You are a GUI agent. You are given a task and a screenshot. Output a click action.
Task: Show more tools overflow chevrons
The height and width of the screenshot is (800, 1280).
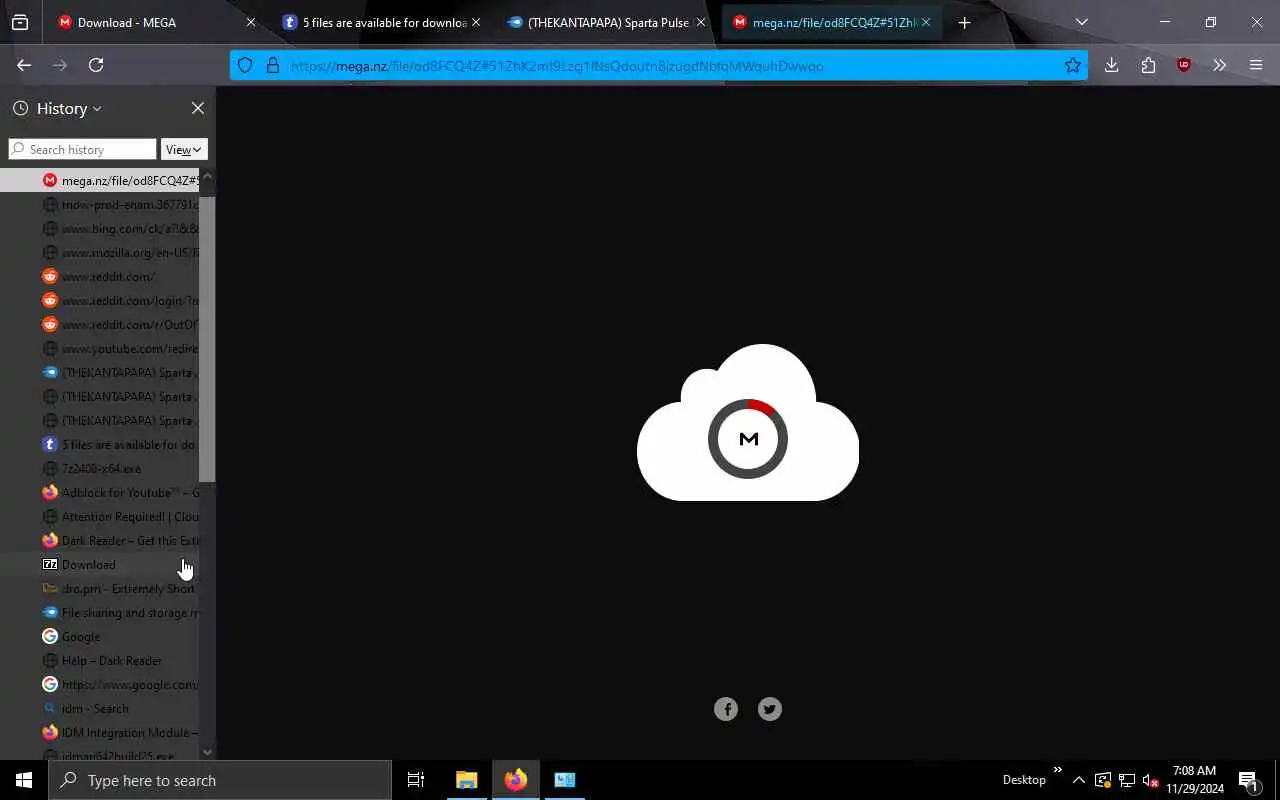(1219, 65)
